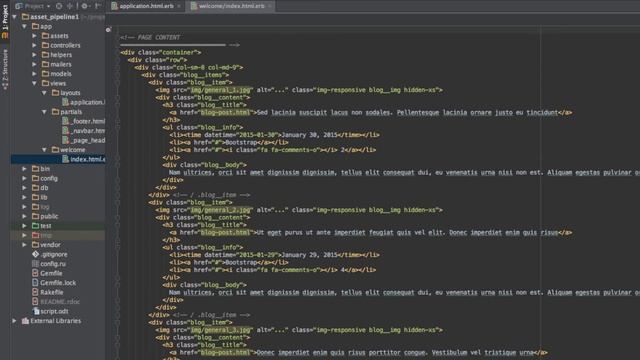
Task: Collapse the welcome folder arrow
Action: pyautogui.click(x=44, y=150)
